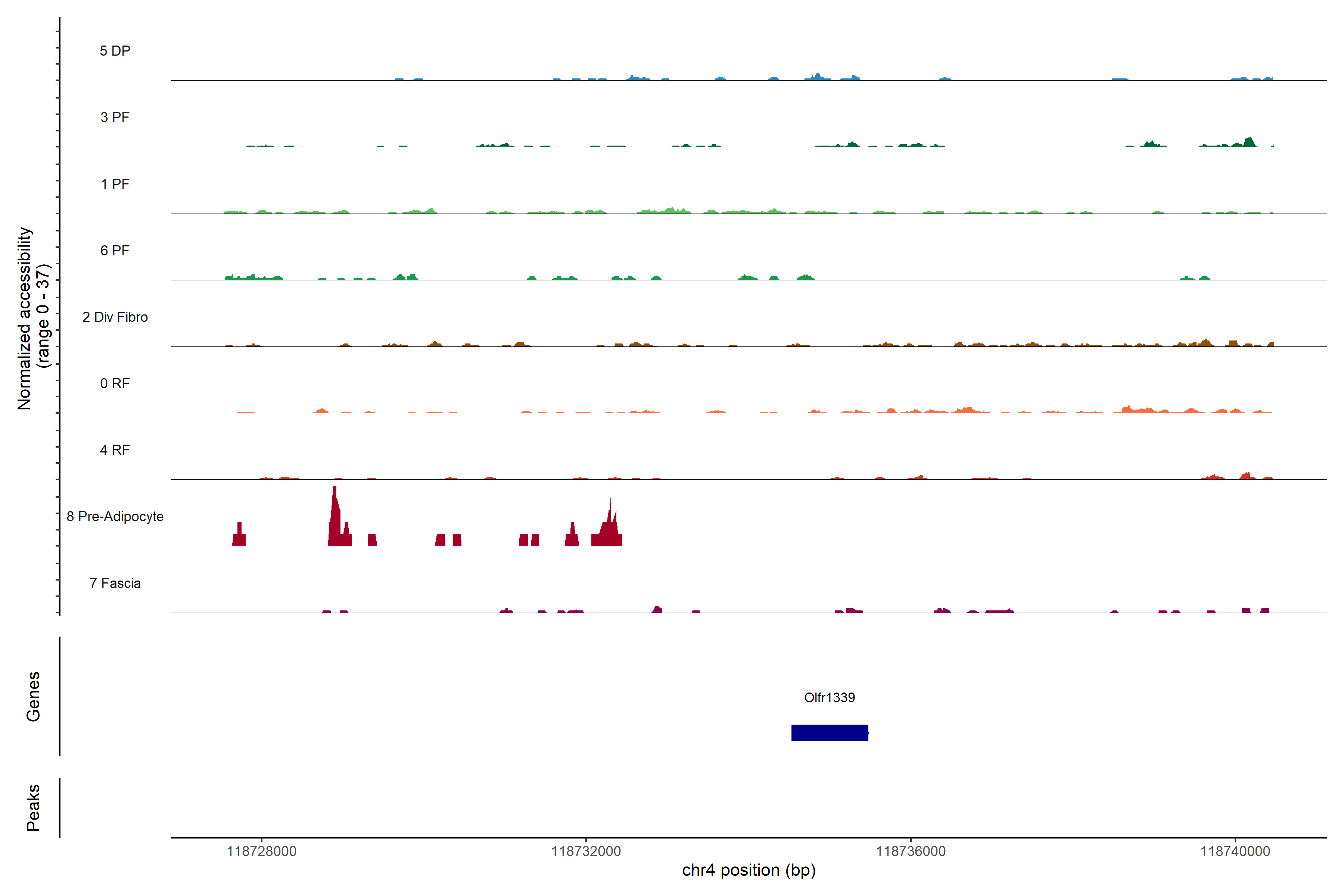Click the 5 DP track label

[x=115, y=51]
